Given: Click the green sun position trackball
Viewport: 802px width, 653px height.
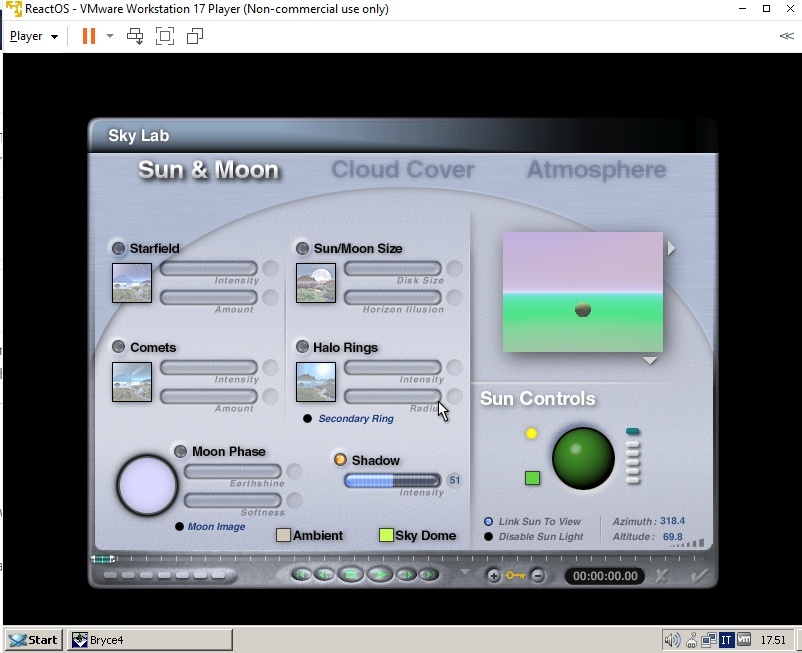Looking at the screenshot, I should (x=583, y=458).
